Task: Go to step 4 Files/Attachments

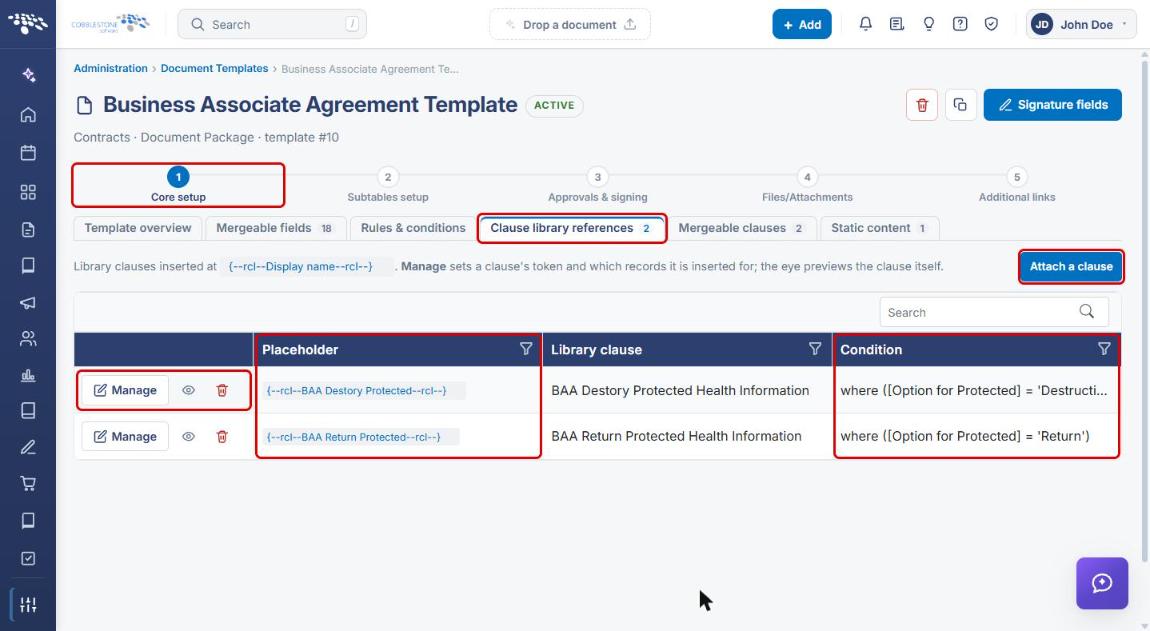Action: click(x=807, y=185)
